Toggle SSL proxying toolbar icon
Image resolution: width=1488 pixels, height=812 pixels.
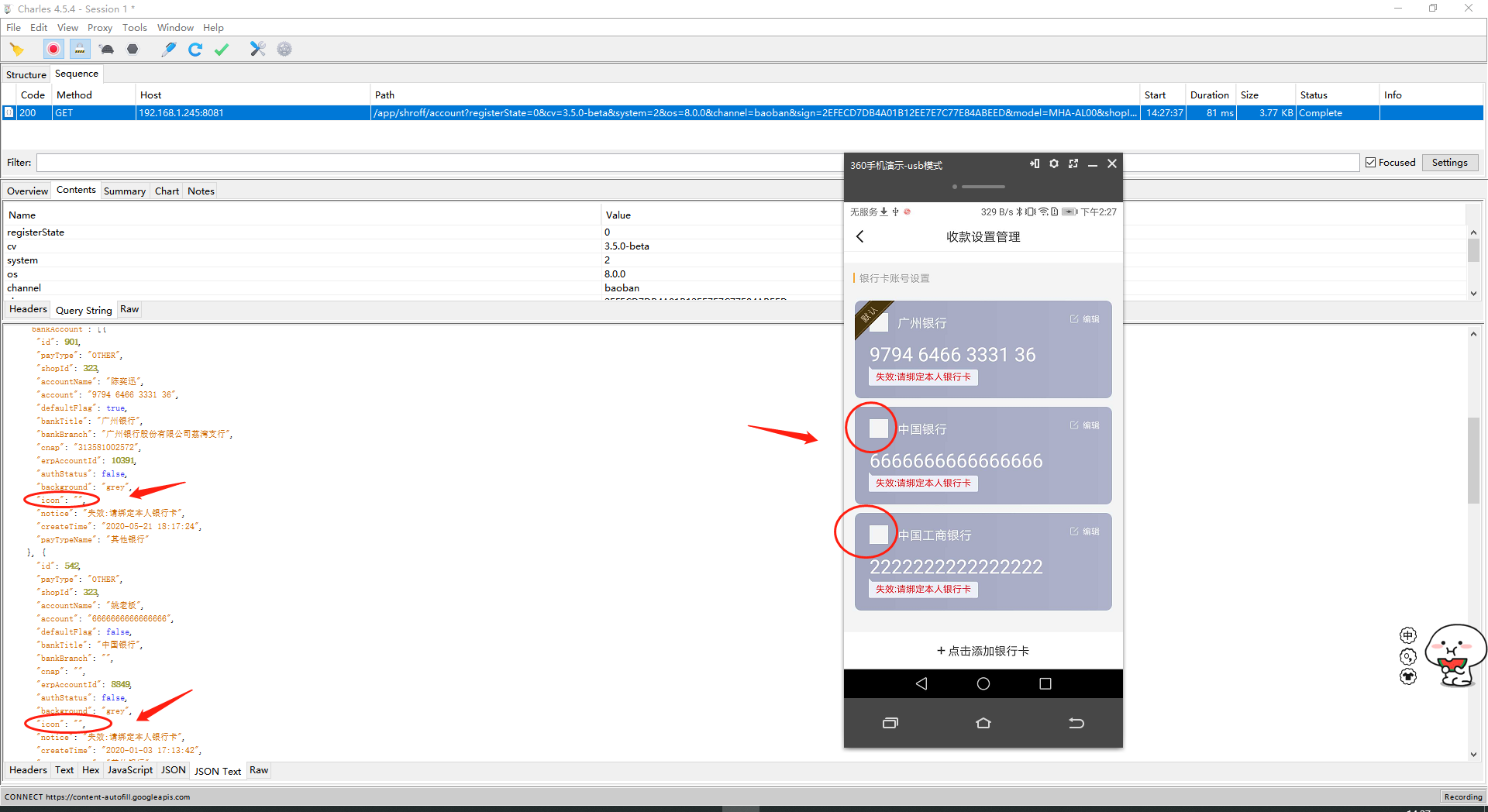(x=80, y=50)
